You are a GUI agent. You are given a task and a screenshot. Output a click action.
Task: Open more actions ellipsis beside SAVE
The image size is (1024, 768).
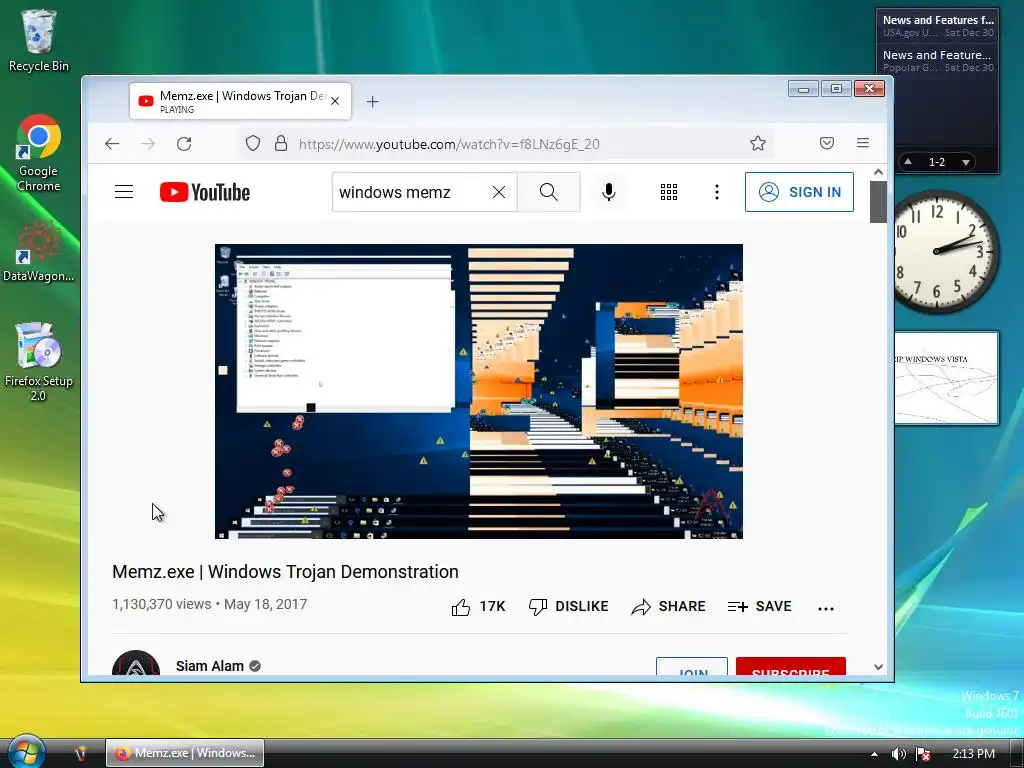pos(825,608)
